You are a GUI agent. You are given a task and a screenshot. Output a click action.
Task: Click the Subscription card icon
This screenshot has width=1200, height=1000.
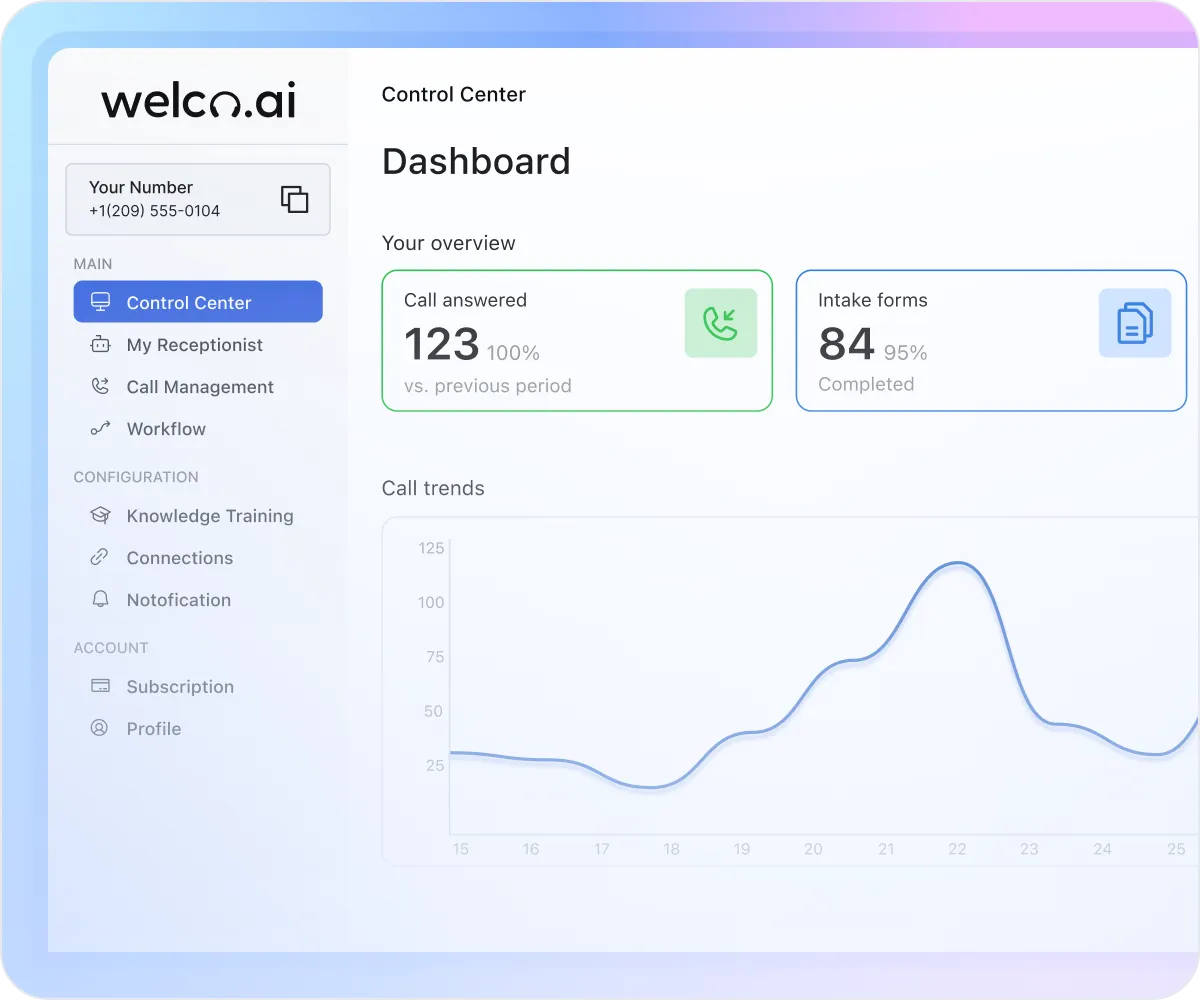tap(100, 686)
